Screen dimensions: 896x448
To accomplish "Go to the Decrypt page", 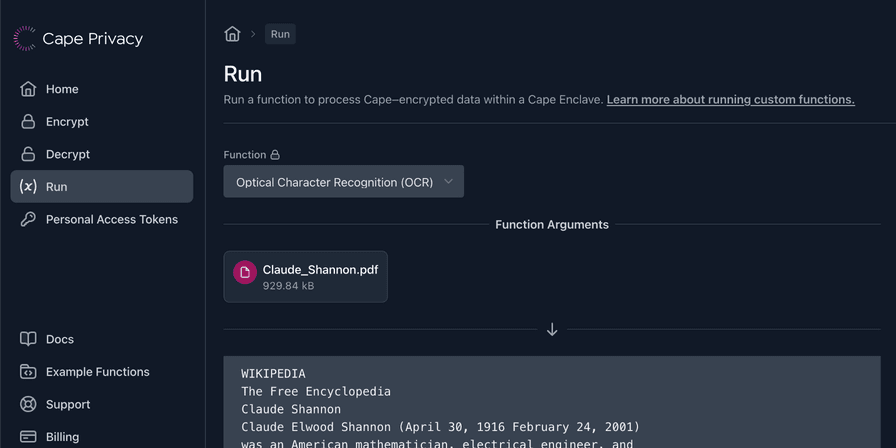I will pyautogui.click(x=102, y=154).
